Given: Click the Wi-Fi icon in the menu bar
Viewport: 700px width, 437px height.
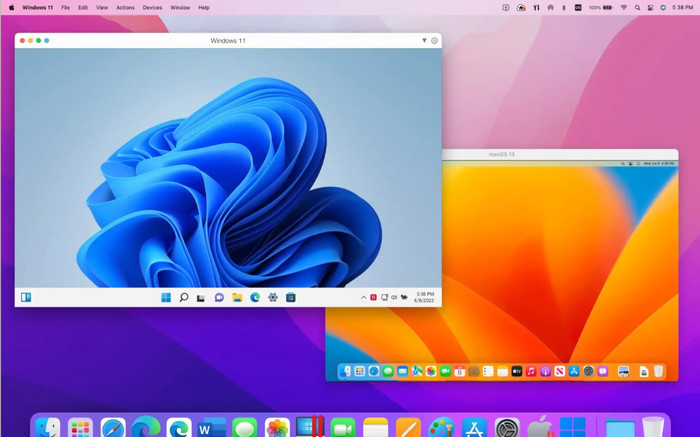Looking at the screenshot, I should [x=624, y=8].
